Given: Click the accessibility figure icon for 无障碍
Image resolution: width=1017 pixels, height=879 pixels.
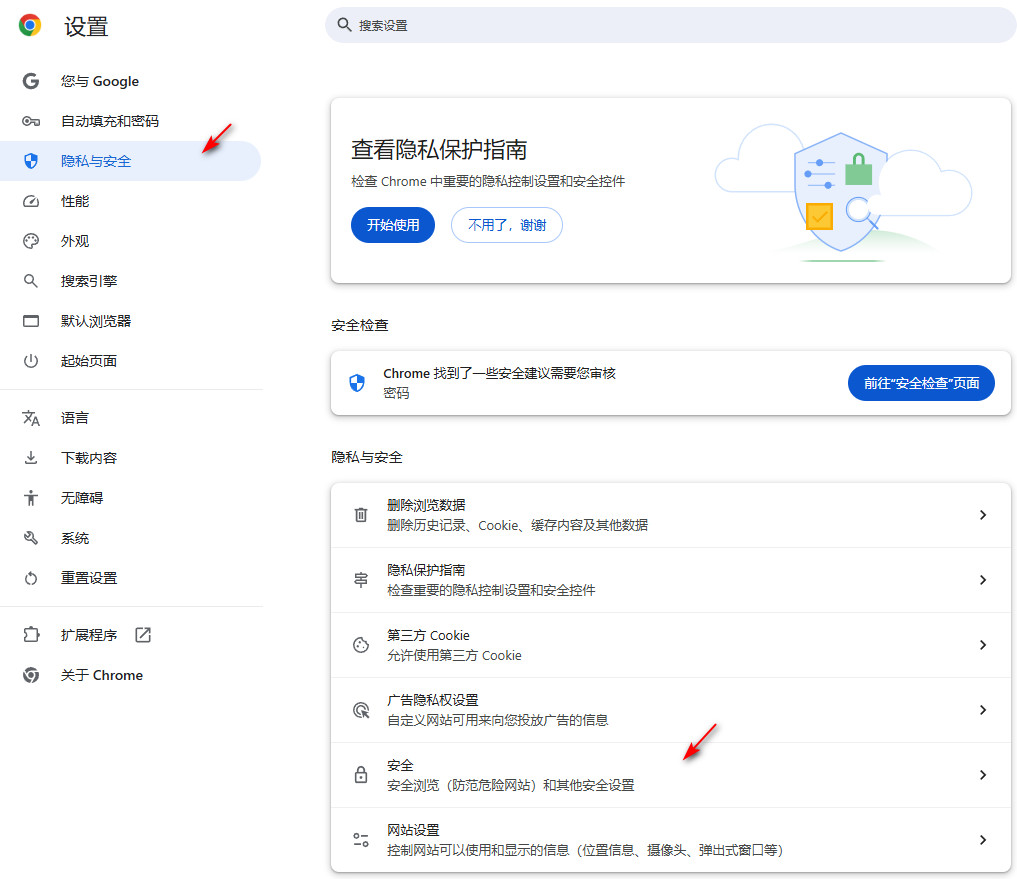Looking at the screenshot, I should [30, 498].
